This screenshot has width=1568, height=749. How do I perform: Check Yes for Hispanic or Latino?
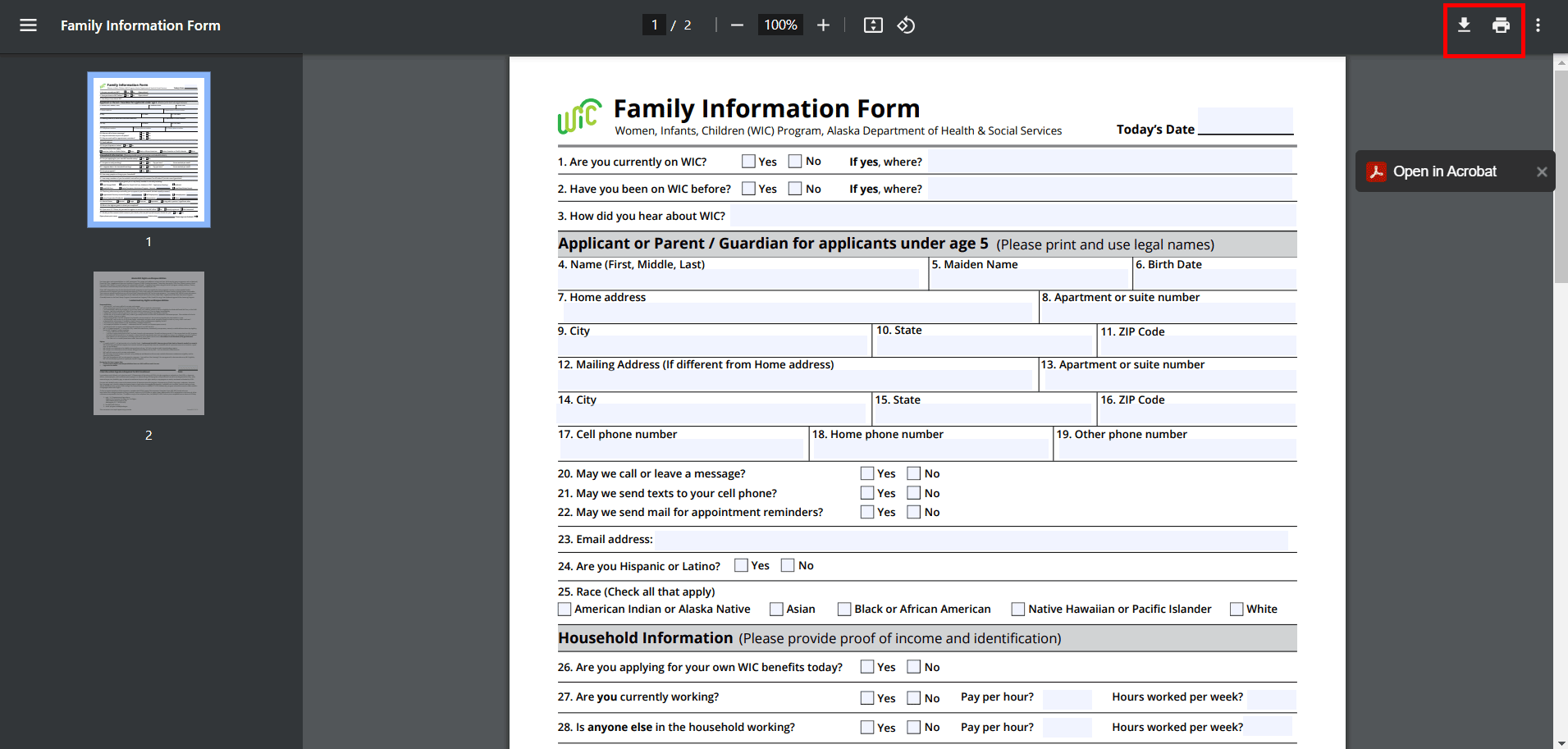741,565
